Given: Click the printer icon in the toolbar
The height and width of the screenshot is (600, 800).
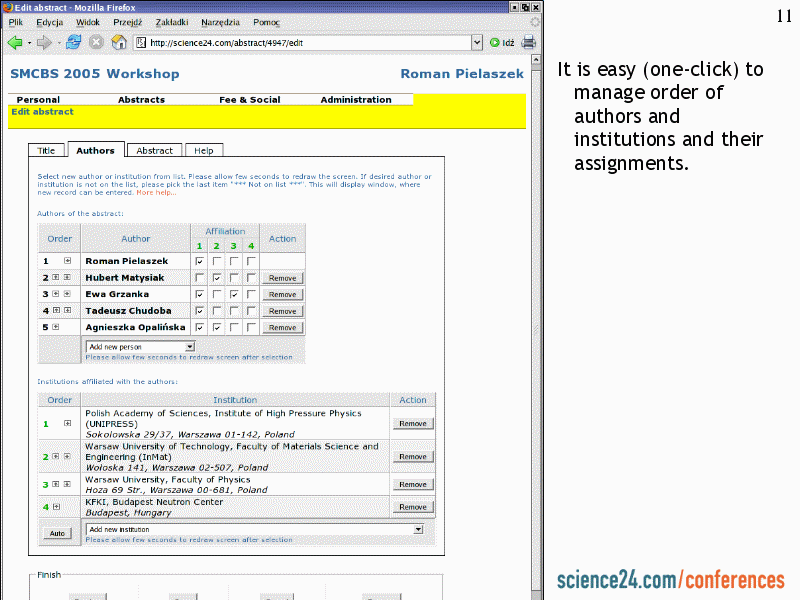Looking at the screenshot, I should click(528, 42).
